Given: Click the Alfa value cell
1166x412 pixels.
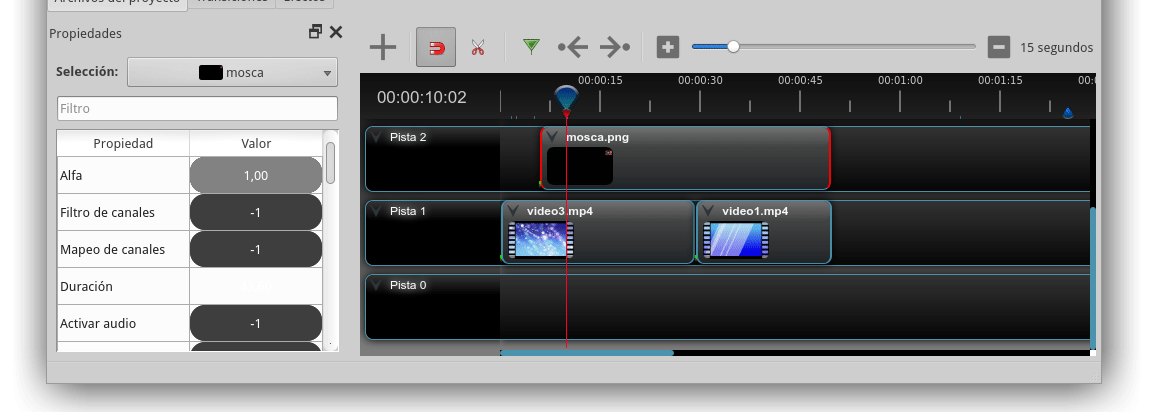Looking at the screenshot, I should click(255, 175).
